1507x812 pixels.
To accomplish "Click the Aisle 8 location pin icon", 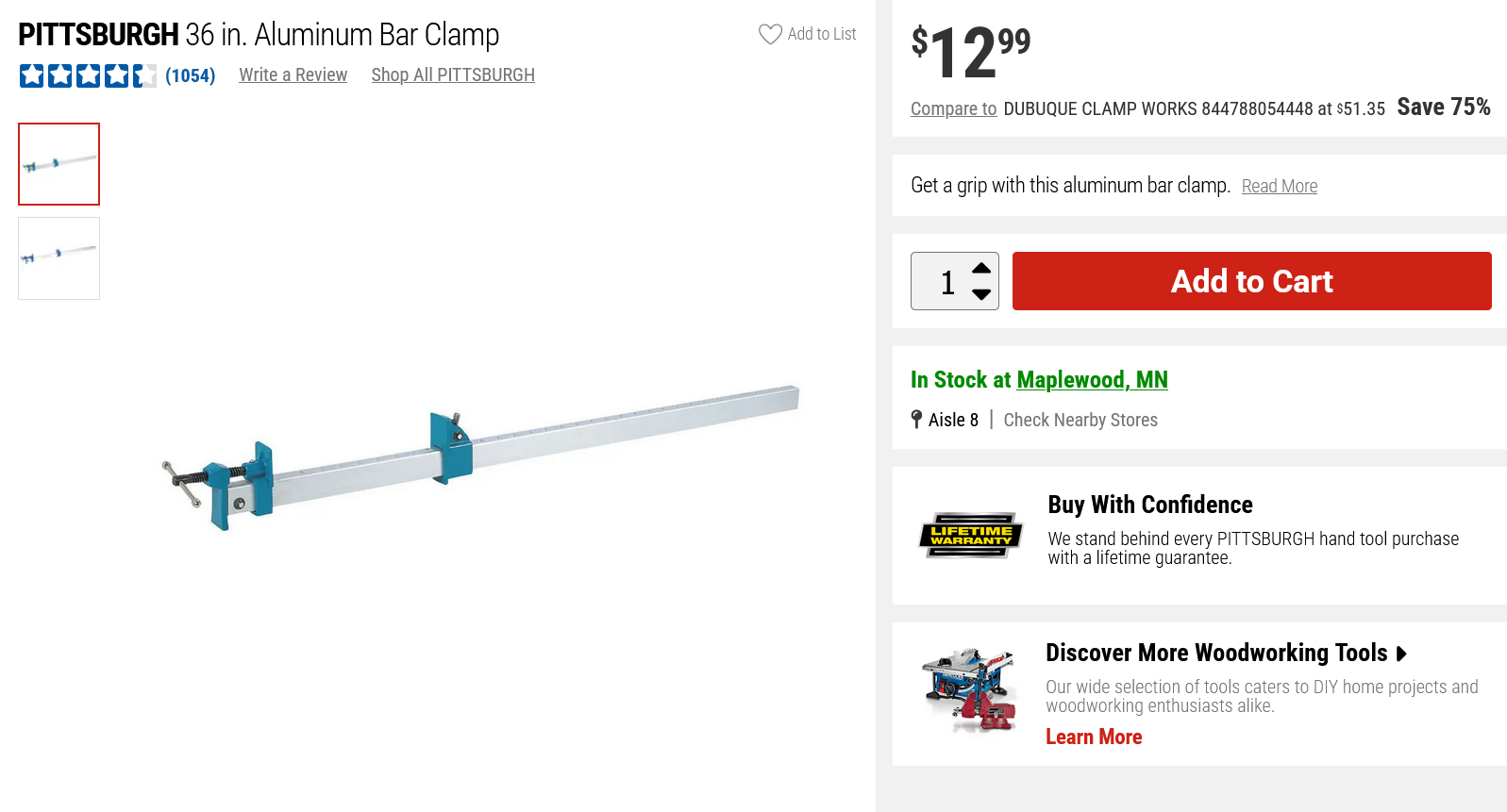I will pos(916,420).
